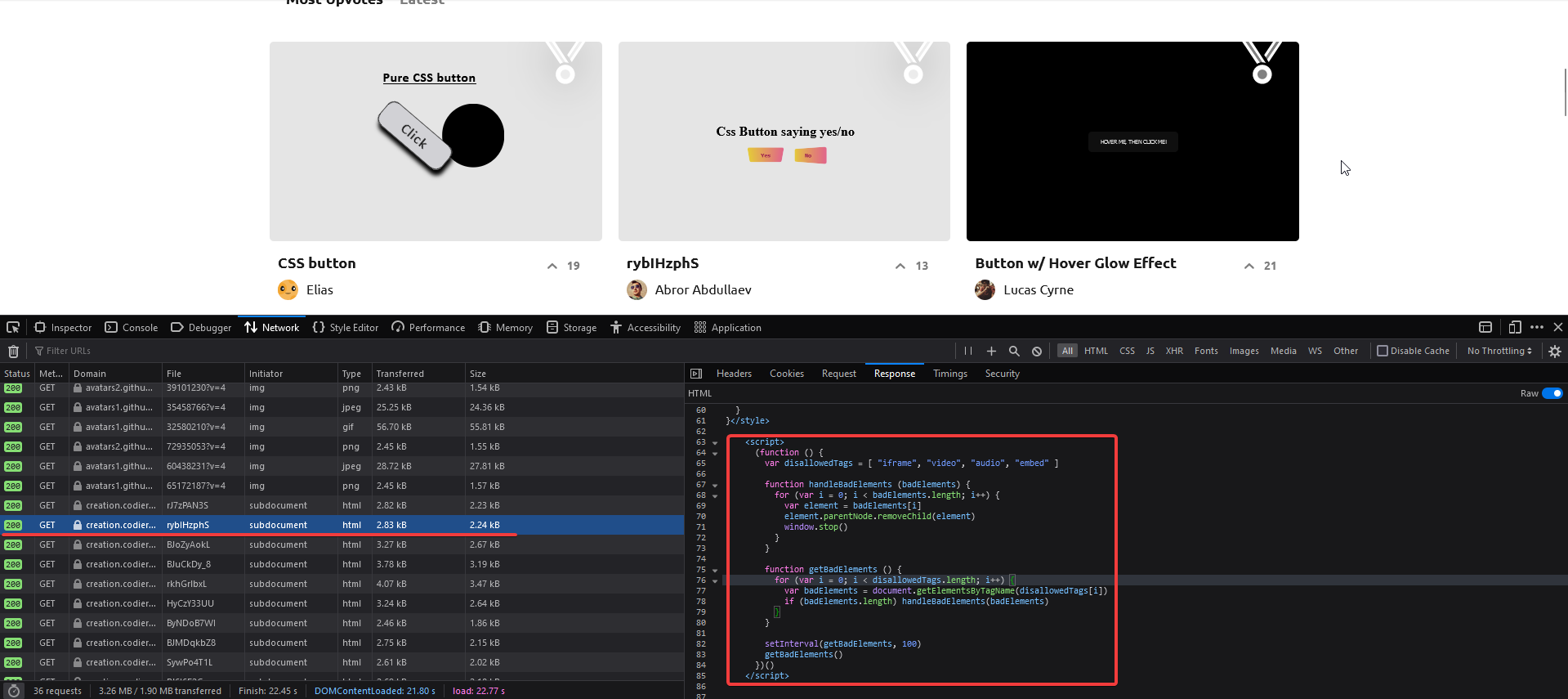Screen dimensions: 1568x699
Task: Pause network recording with the pause icon
Action: tap(968, 351)
